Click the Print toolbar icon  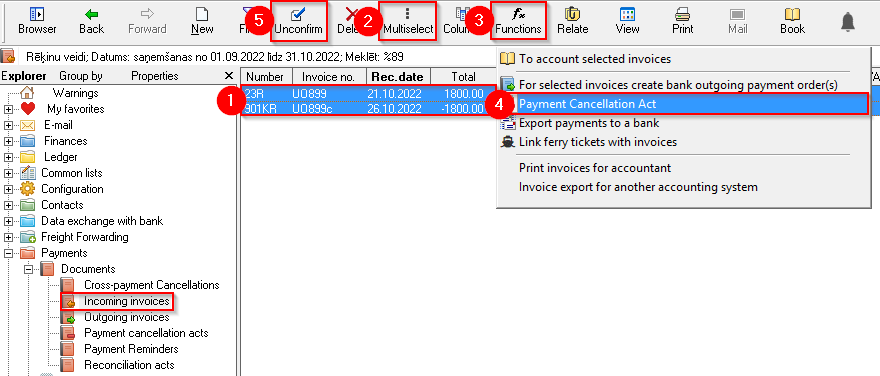[682, 21]
